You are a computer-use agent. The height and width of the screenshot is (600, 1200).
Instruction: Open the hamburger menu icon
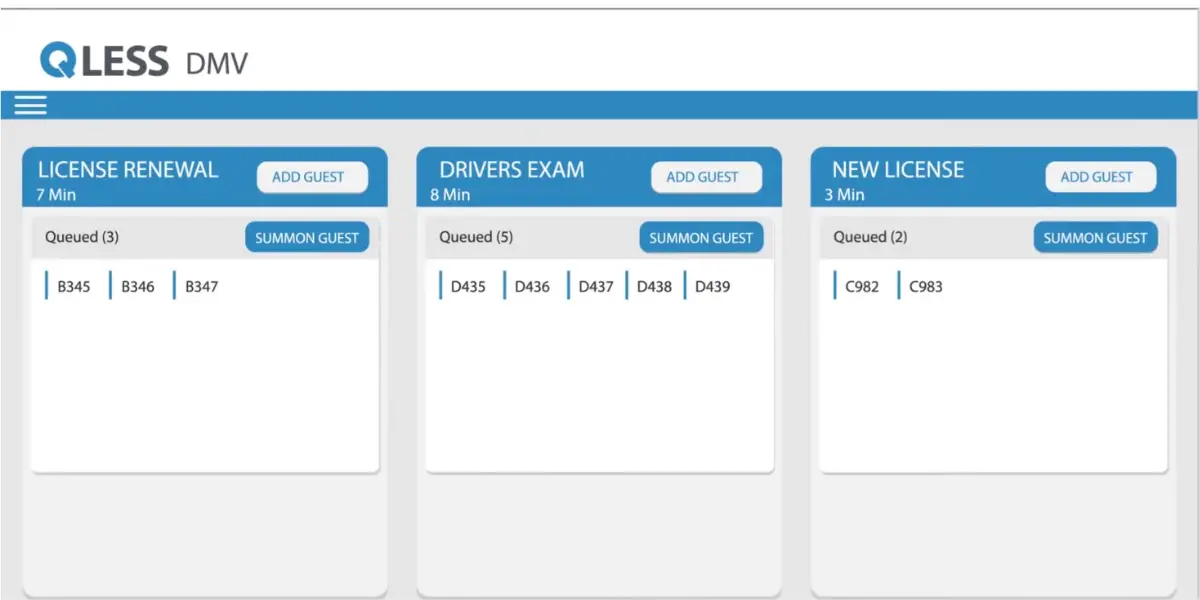pos(30,105)
